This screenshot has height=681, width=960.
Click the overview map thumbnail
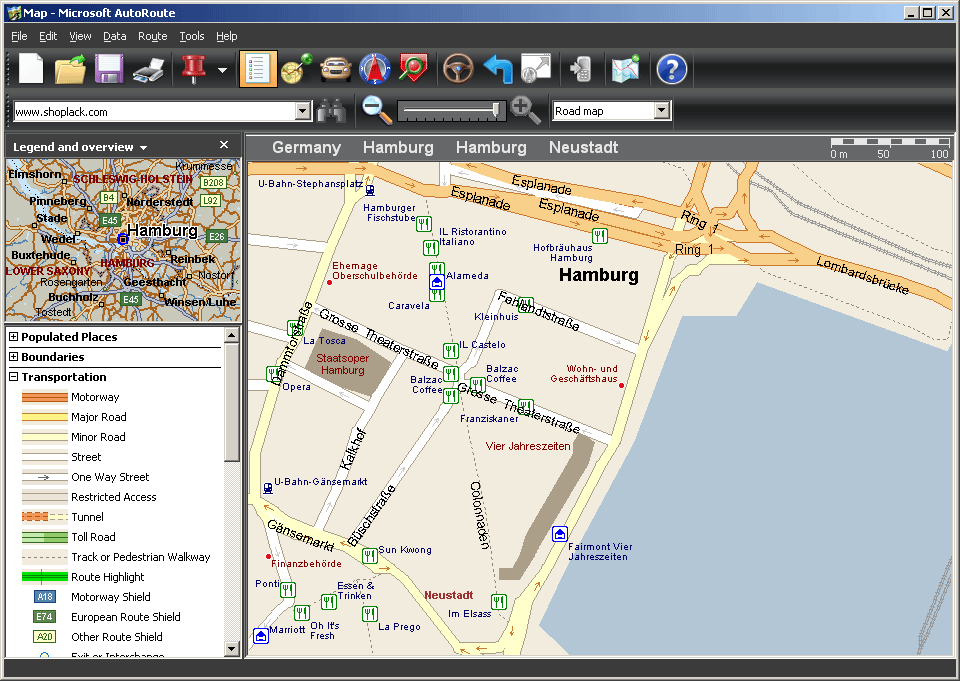pyautogui.click(x=123, y=240)
